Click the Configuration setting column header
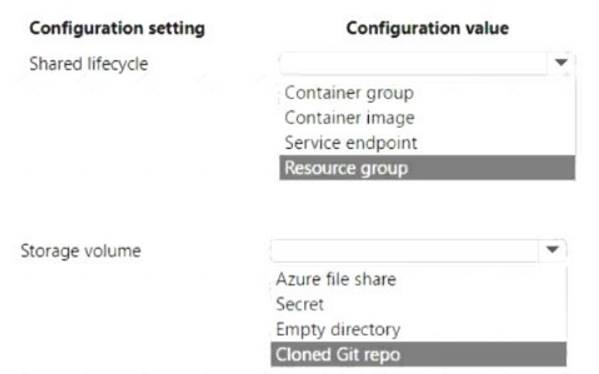The width and height of the screenshot is (599, 374). pos(117,29)
